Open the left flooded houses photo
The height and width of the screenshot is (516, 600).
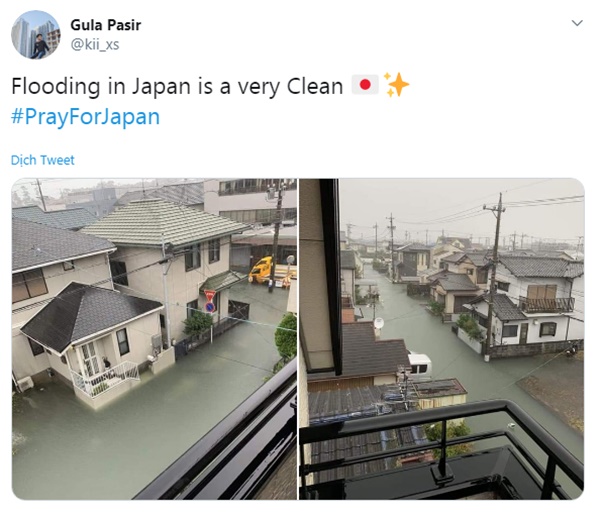coord(154,338)
